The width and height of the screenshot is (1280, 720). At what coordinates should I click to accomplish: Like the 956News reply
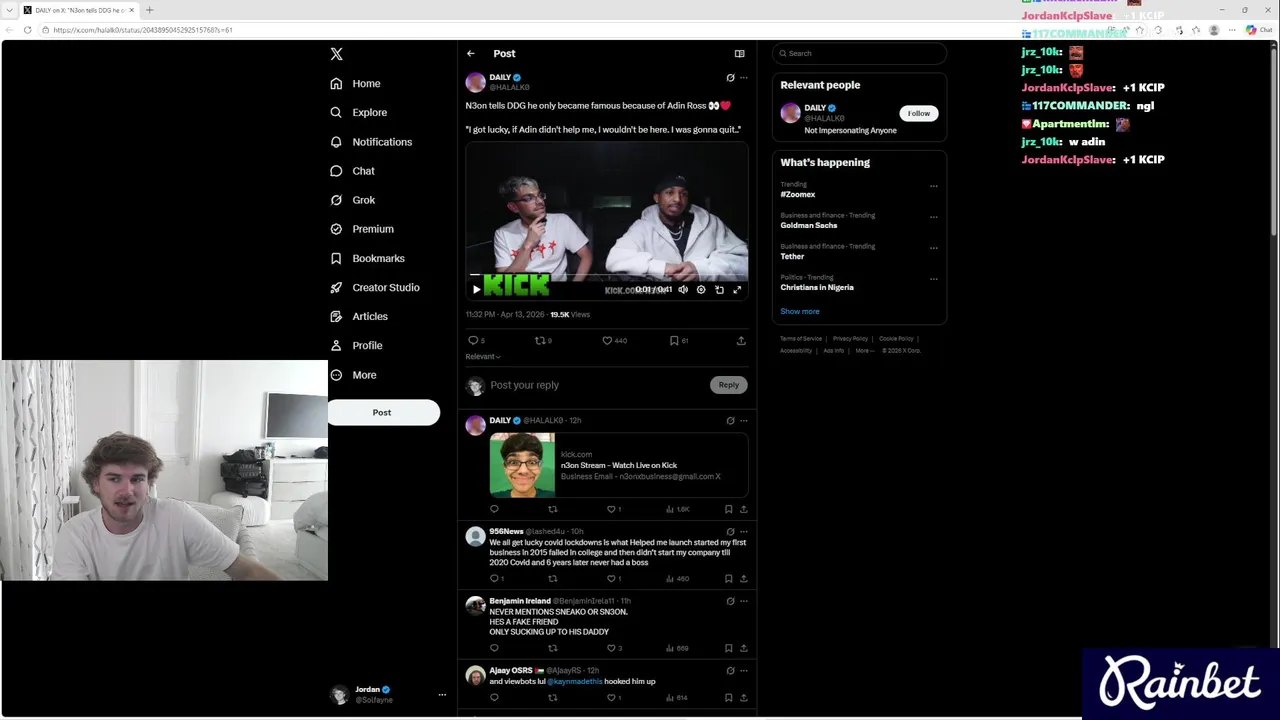612,579
